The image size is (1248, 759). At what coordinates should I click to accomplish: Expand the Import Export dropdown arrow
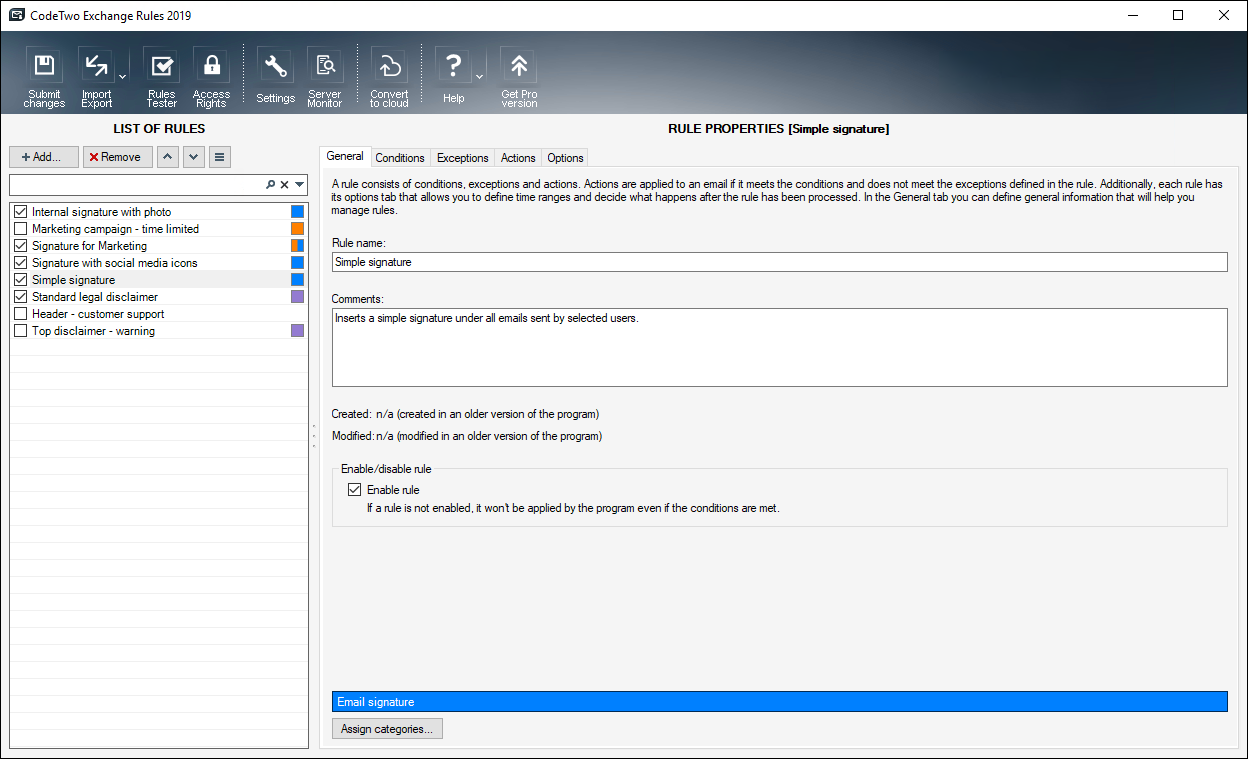coord(122,76)
